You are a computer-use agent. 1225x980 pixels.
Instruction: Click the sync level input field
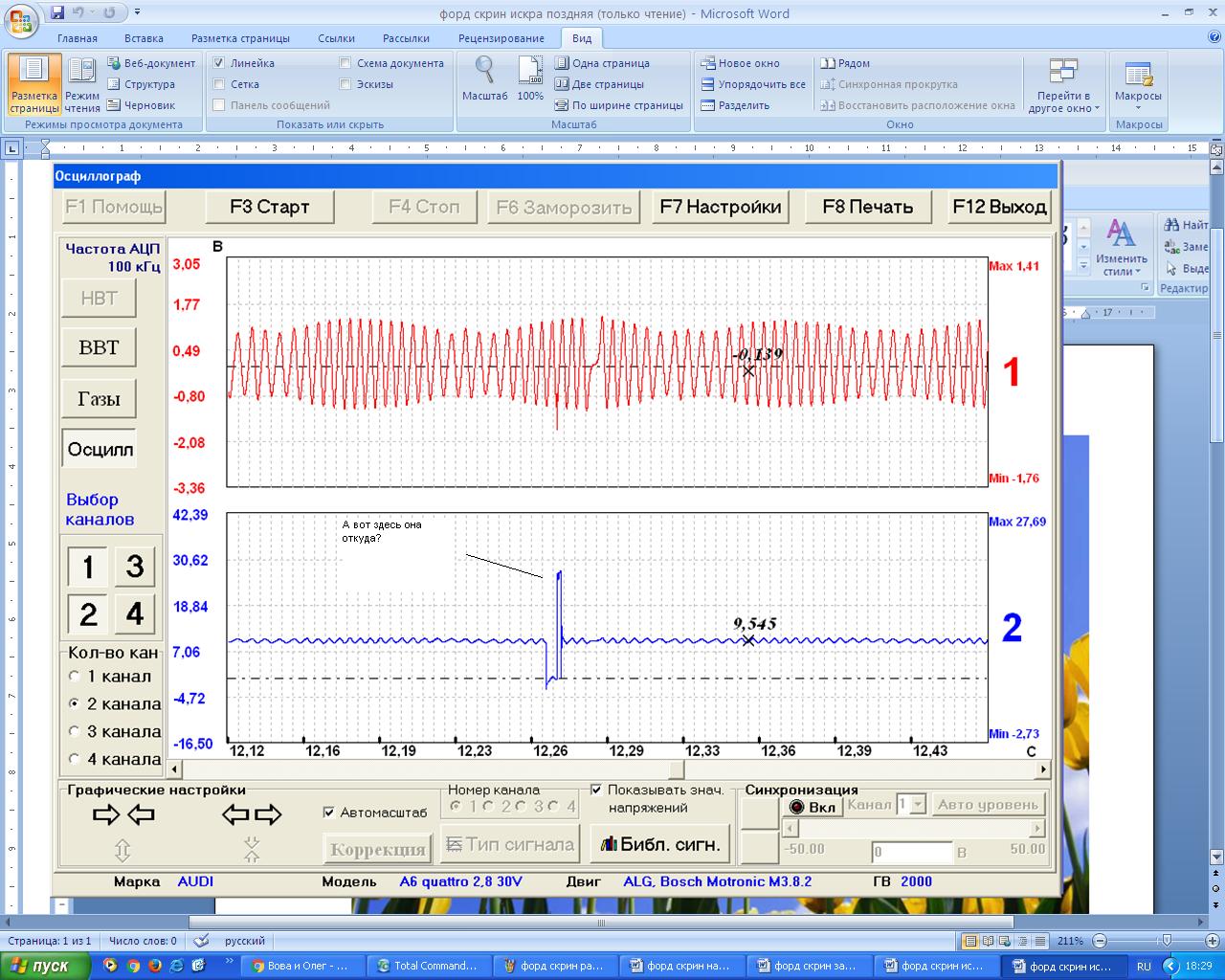tap(912, 852)
